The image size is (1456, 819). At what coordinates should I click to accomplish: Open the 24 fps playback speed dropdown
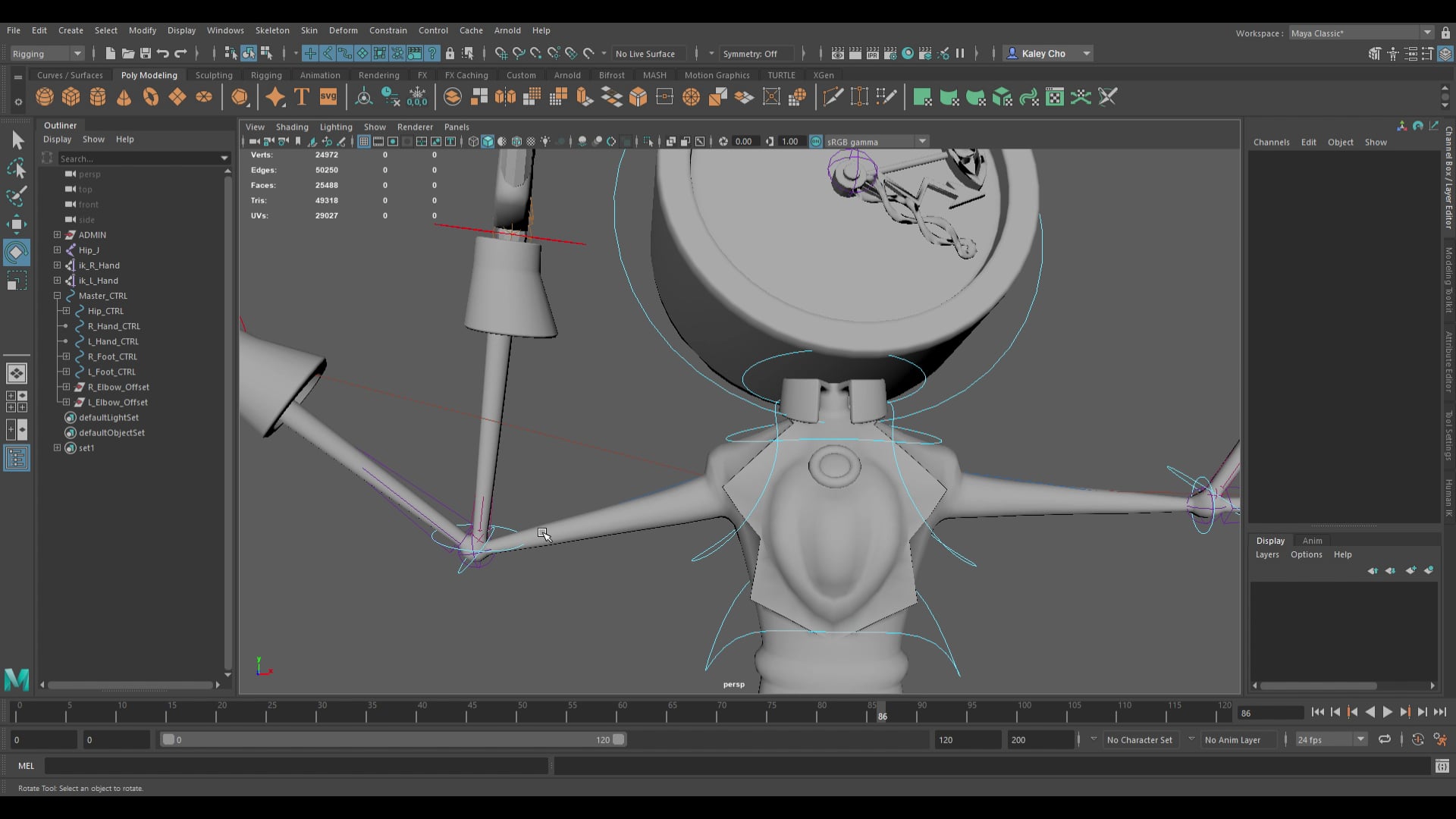[1360, 739]
